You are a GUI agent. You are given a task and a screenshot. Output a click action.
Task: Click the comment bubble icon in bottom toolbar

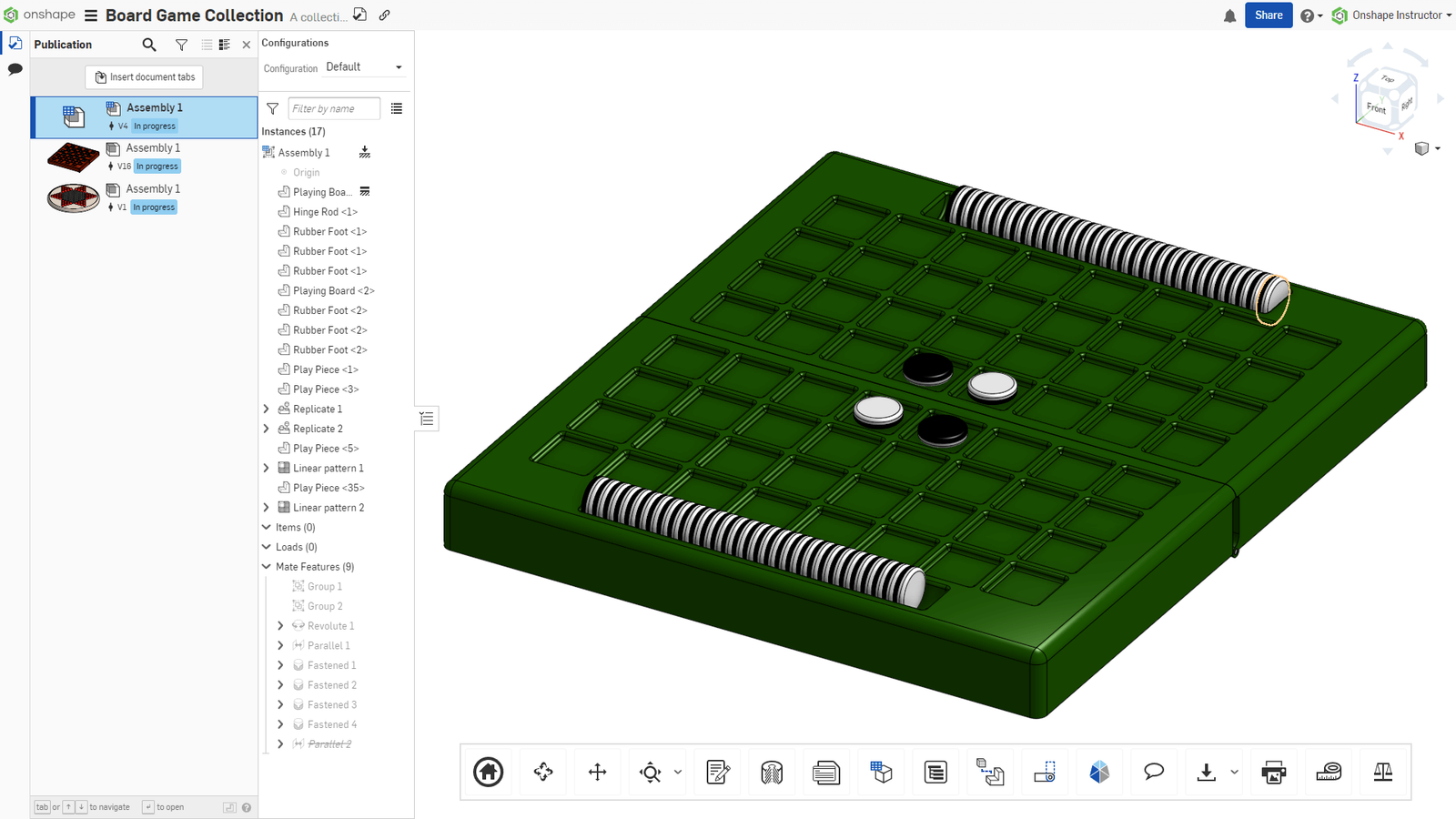click(x=1154, y=772)
